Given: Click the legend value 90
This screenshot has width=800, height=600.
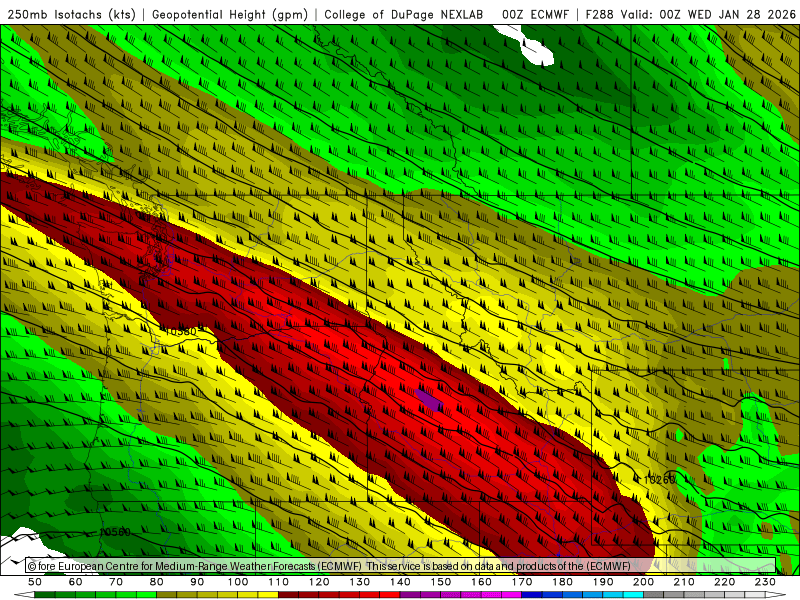Looking at the screenshot, I should [x=197, y=582].
